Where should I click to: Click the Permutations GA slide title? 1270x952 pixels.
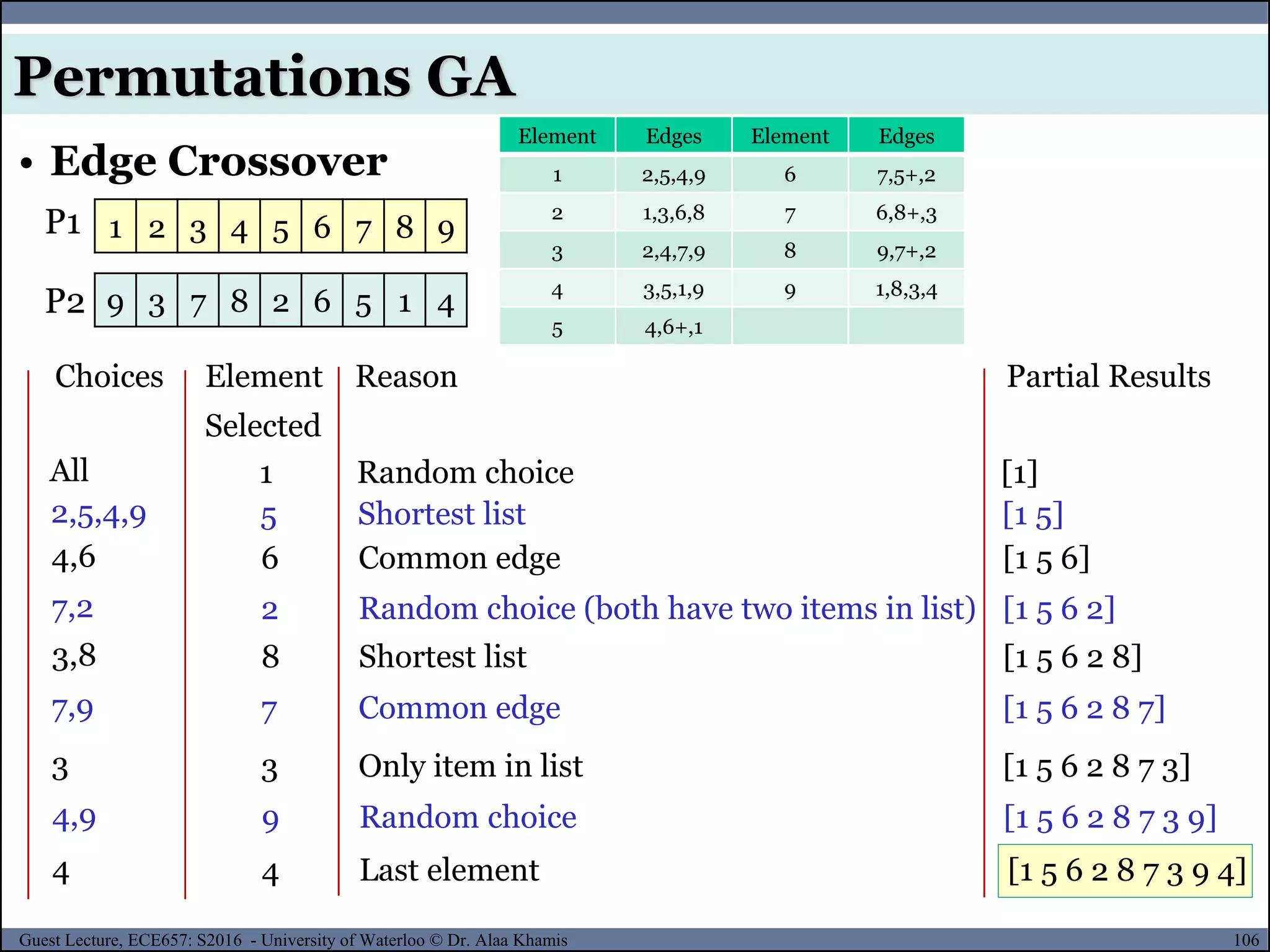tap(265, 77)
